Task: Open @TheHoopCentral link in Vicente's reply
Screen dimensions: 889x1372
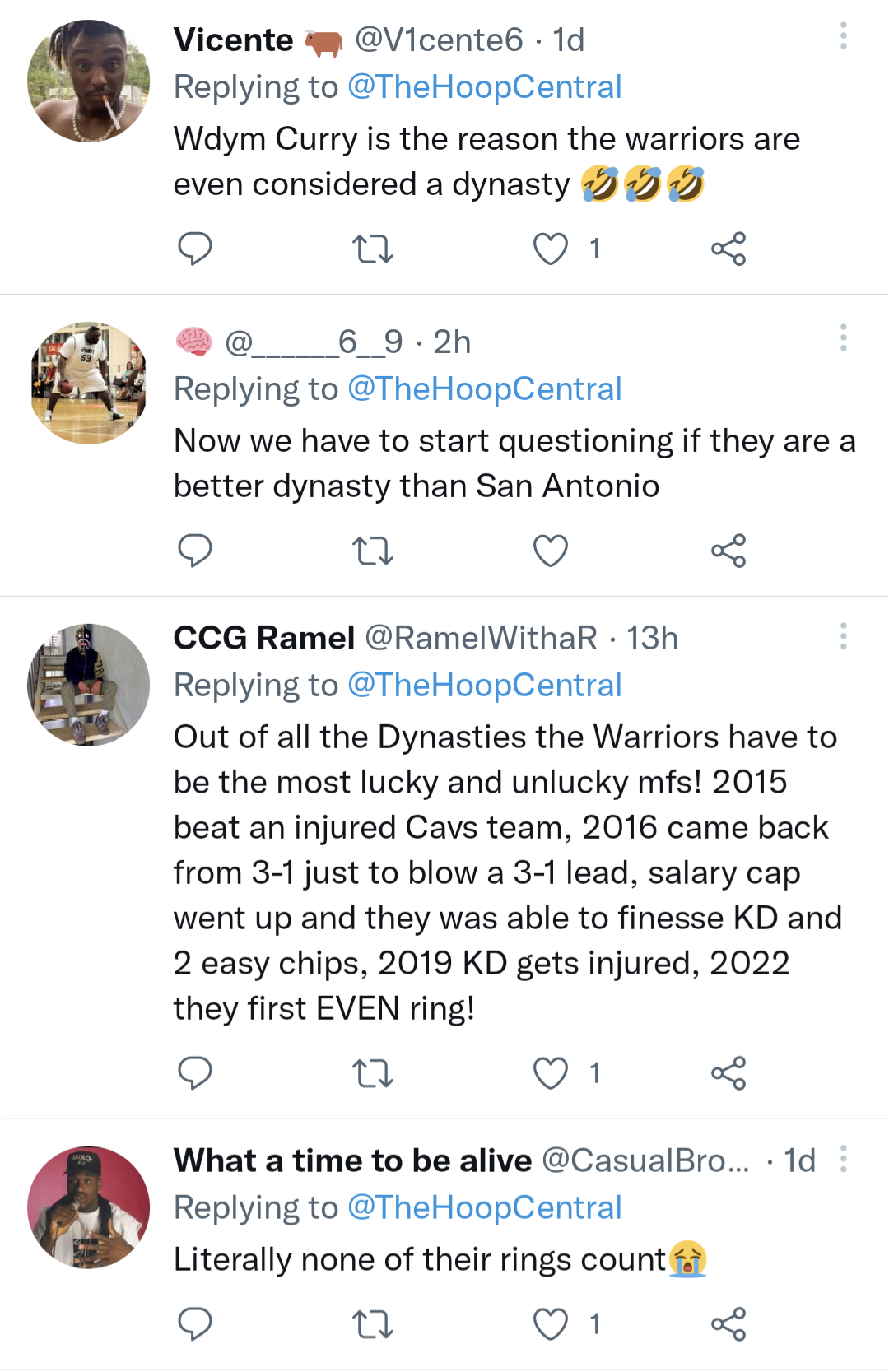Action: (x=484, y=87)
